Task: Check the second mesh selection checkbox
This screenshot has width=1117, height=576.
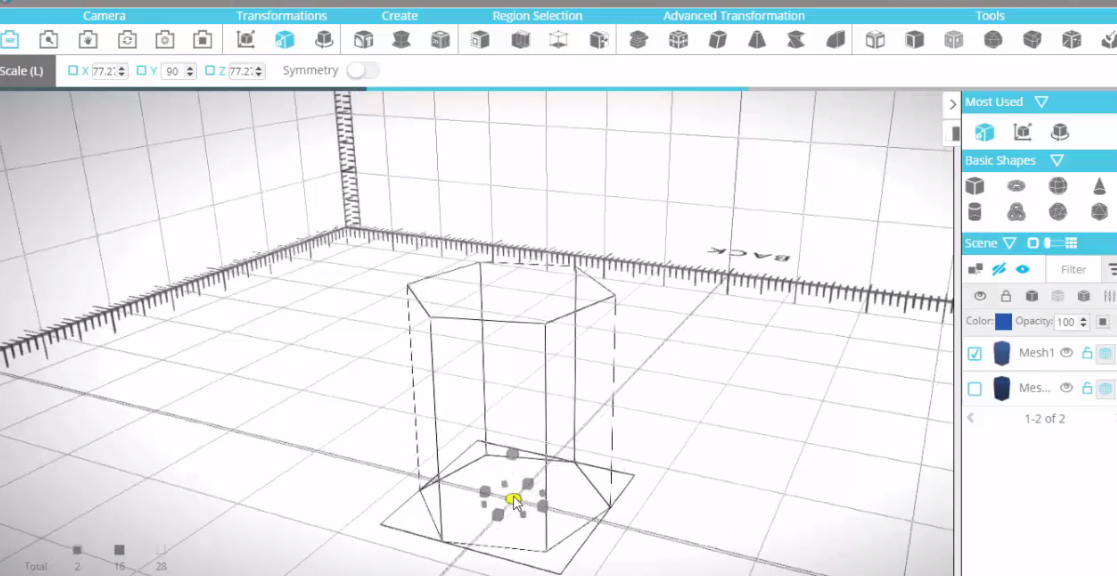Action: (x=975, y=389)
